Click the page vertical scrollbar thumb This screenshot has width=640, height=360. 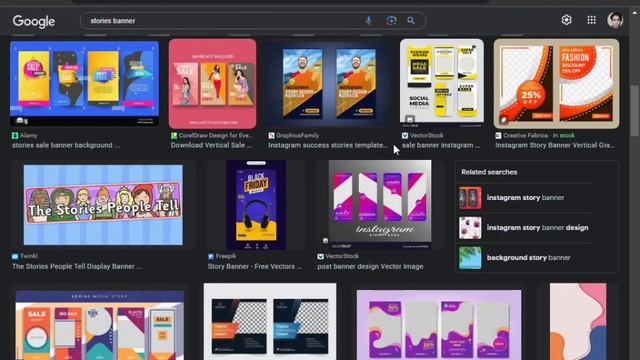pyautogui.click(x=634, y=110)
